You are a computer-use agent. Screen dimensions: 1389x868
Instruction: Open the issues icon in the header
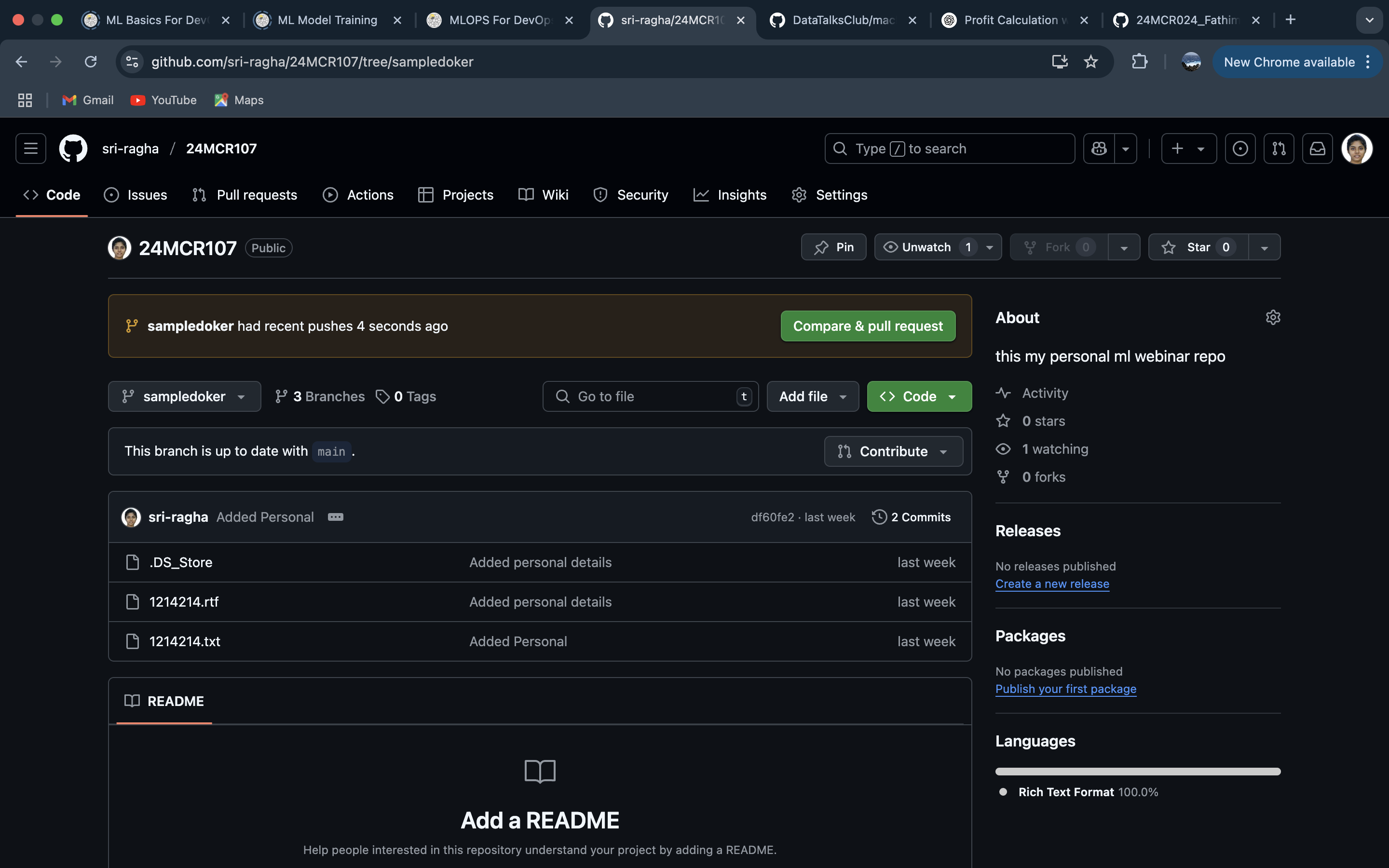(x=1240, y=149)
